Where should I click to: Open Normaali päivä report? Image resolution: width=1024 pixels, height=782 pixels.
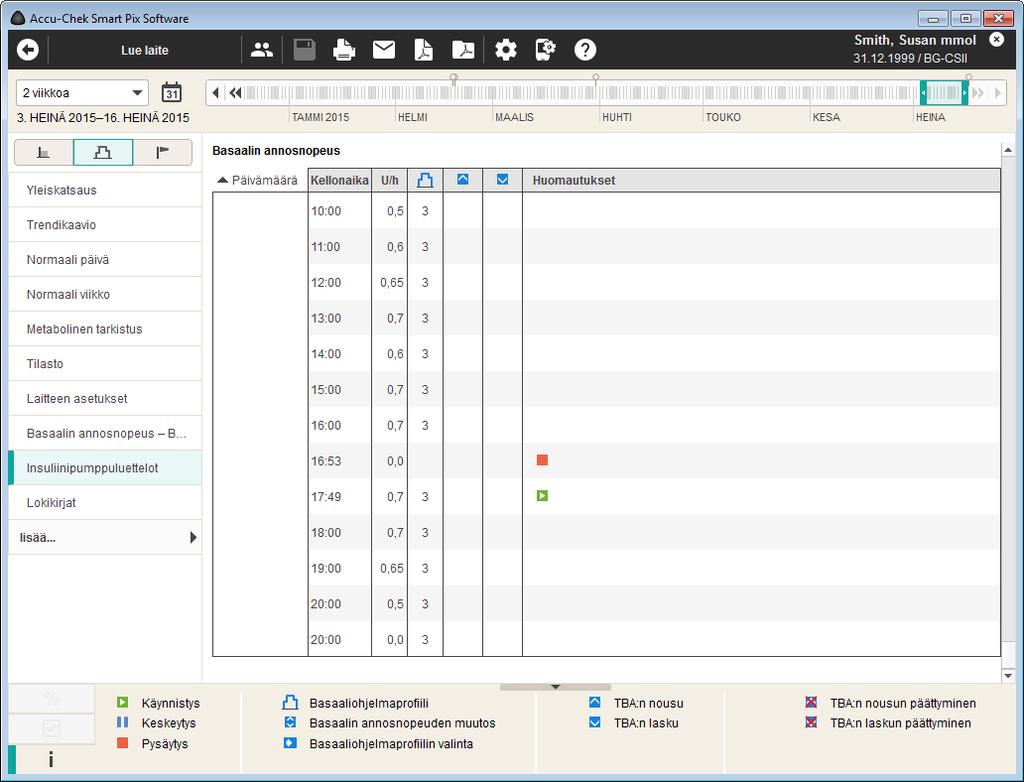pyautogui.click(x=105, y=259)
